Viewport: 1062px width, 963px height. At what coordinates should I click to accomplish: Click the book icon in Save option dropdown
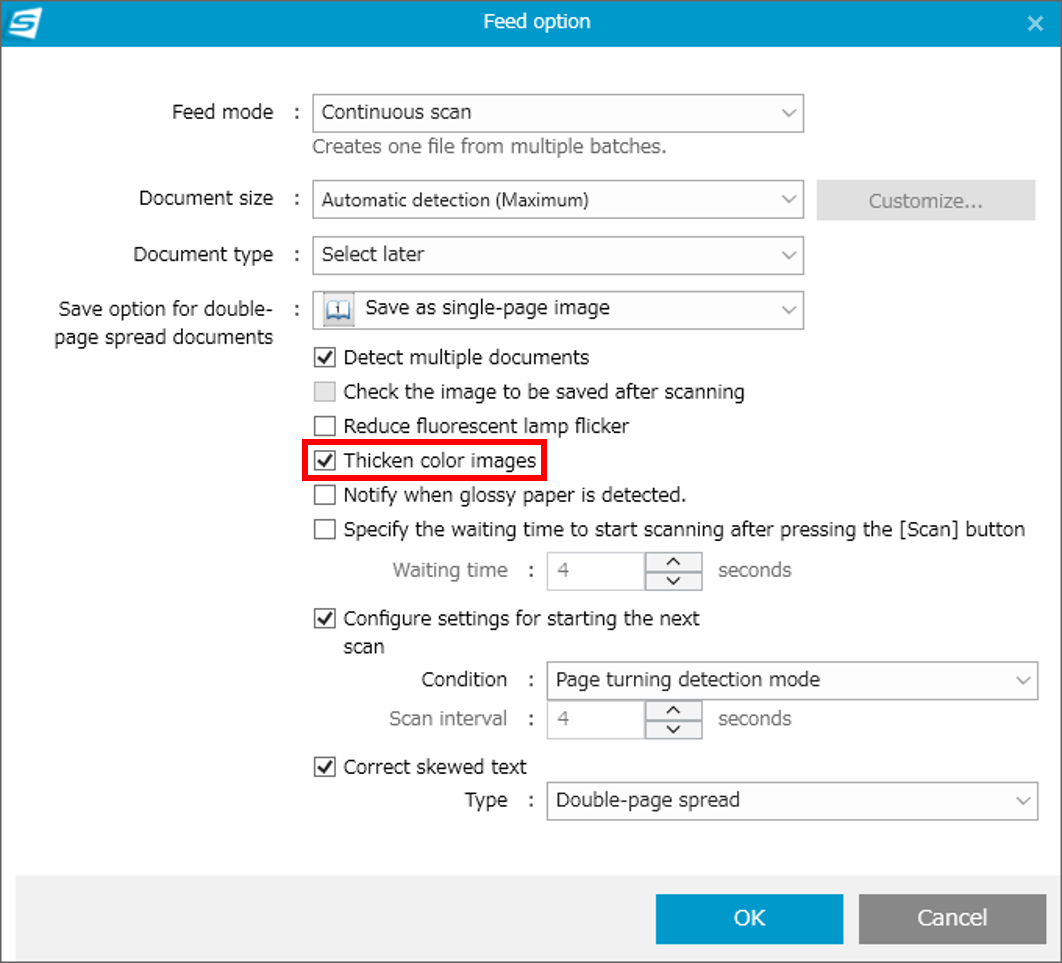pos(338,309)
